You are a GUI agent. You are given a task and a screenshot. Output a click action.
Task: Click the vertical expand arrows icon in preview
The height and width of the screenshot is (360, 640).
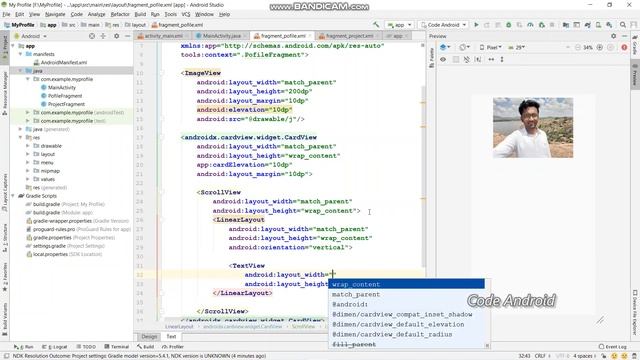tap(502, 59)
